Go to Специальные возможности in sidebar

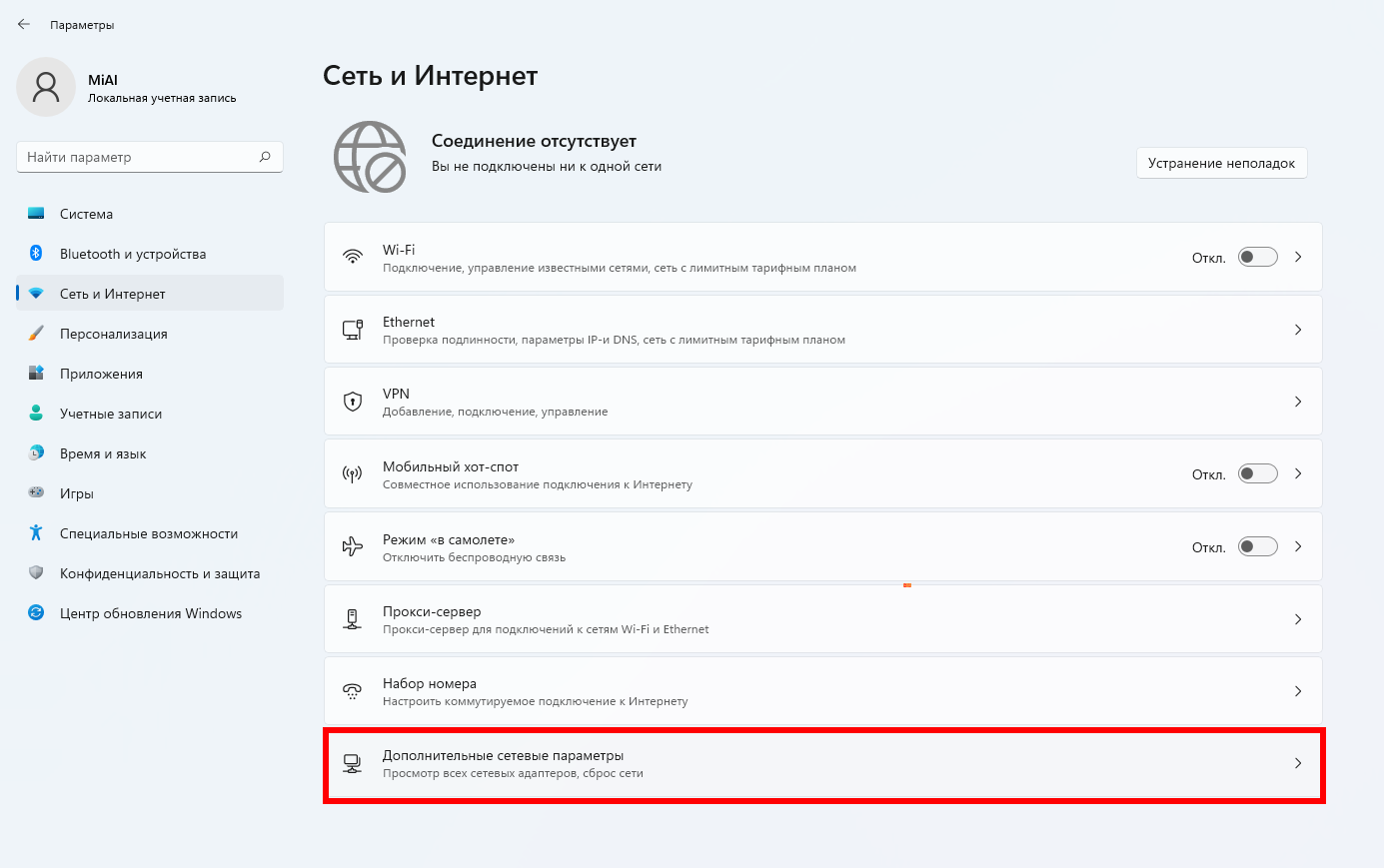click(149, 533)
